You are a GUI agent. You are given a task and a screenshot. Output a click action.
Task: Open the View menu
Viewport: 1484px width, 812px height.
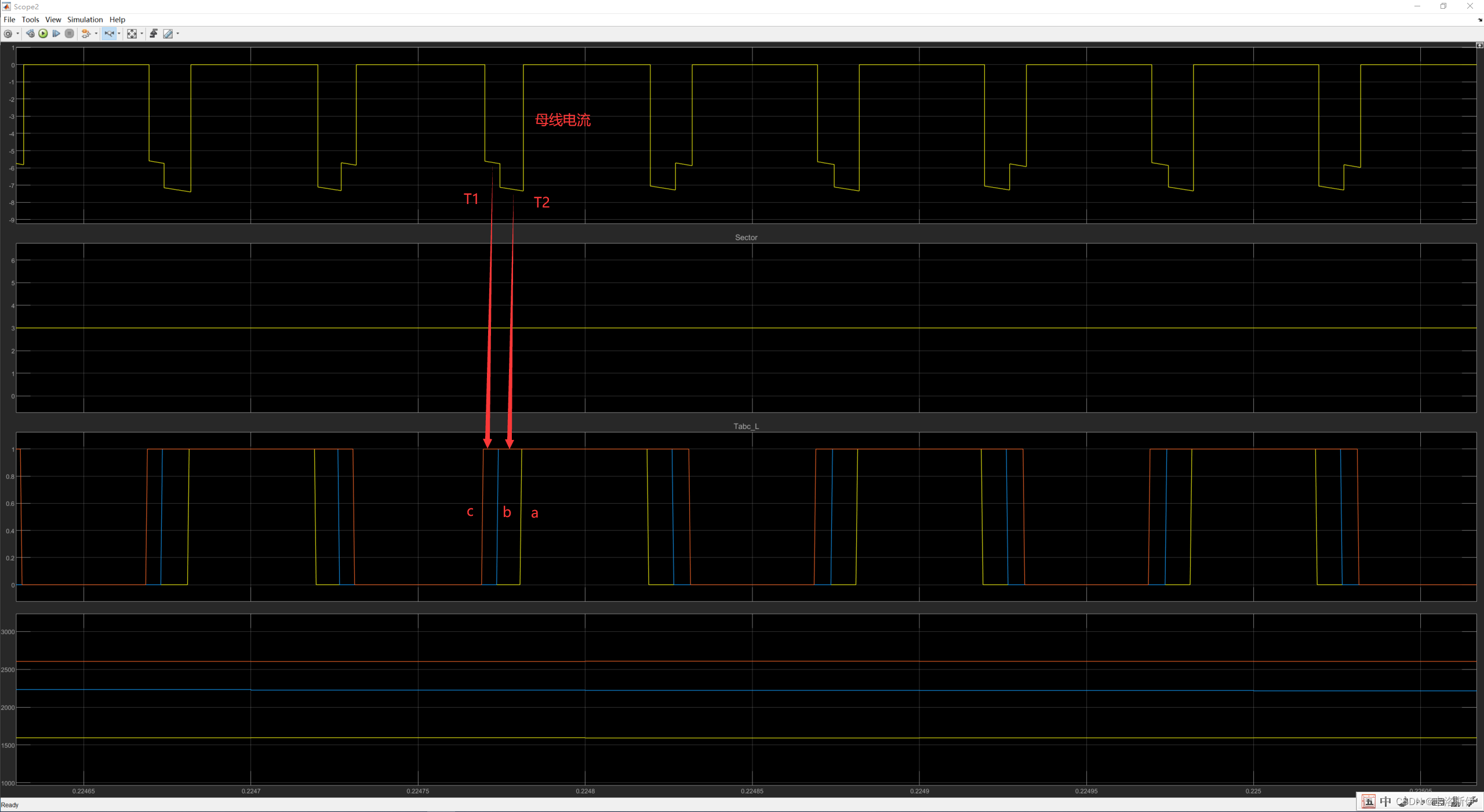click(53, 20)
